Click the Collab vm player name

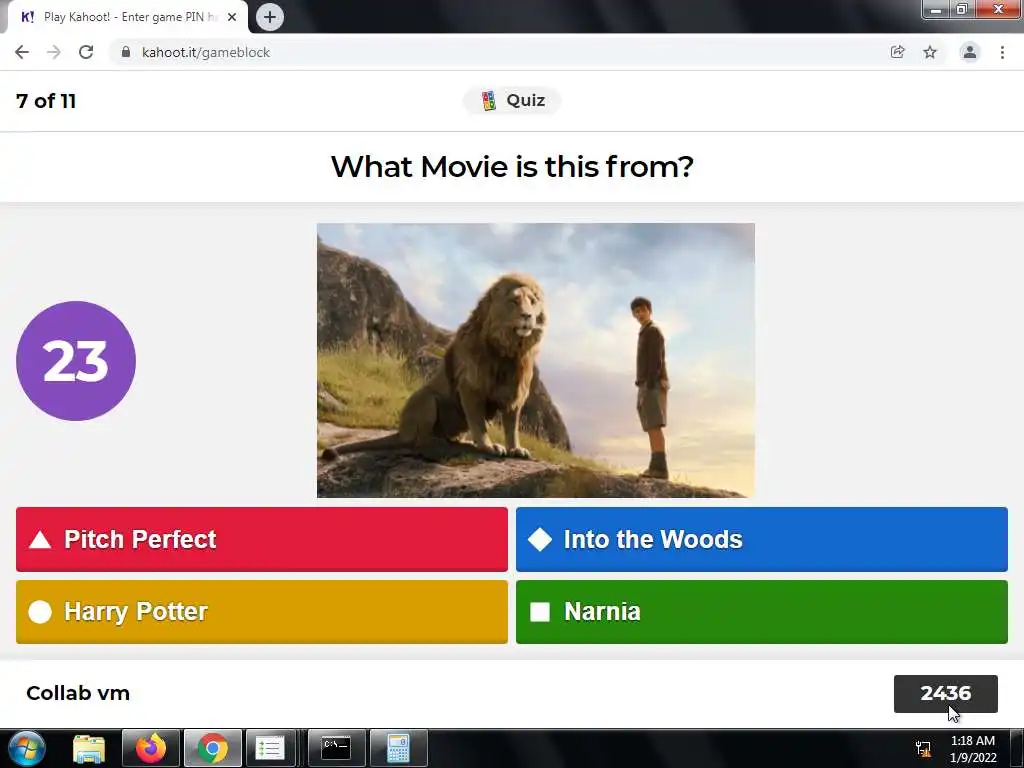(x=78, y=694)
